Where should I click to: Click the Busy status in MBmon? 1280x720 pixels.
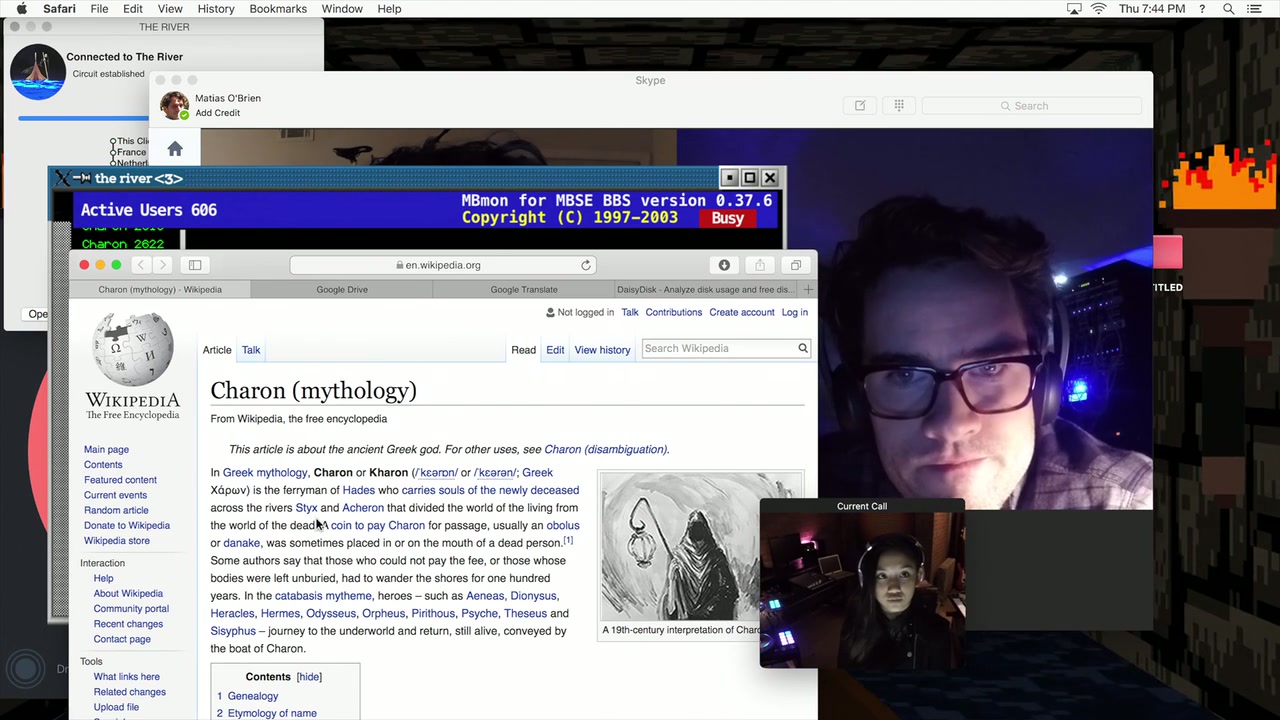tap(728, 218)
